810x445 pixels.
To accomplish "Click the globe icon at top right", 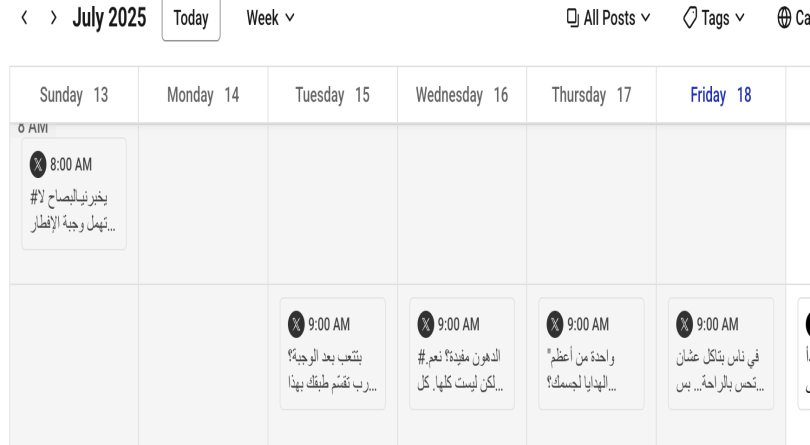I will (784, 18).
